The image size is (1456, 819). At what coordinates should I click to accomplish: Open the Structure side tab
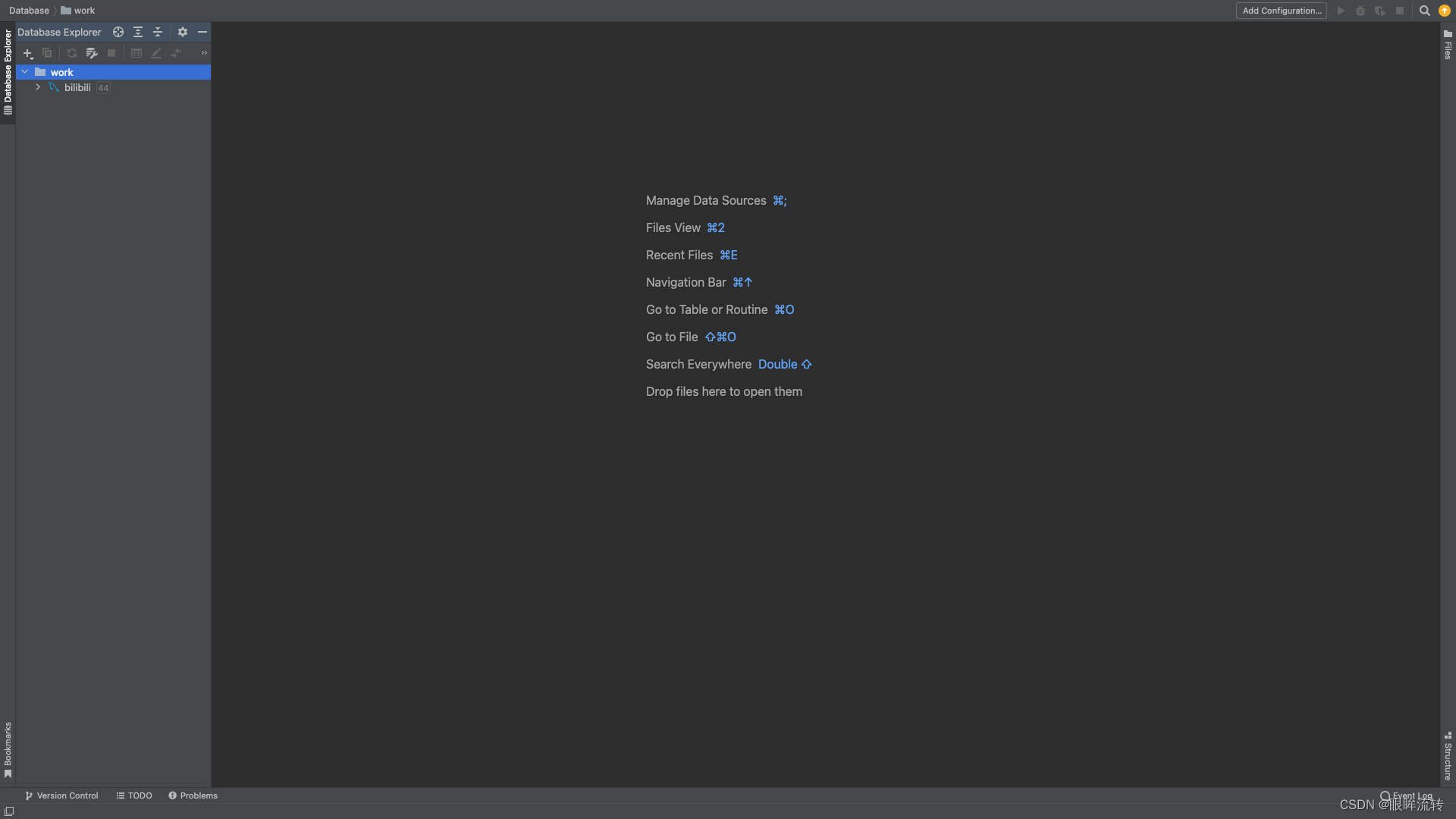coord(1448,756)
